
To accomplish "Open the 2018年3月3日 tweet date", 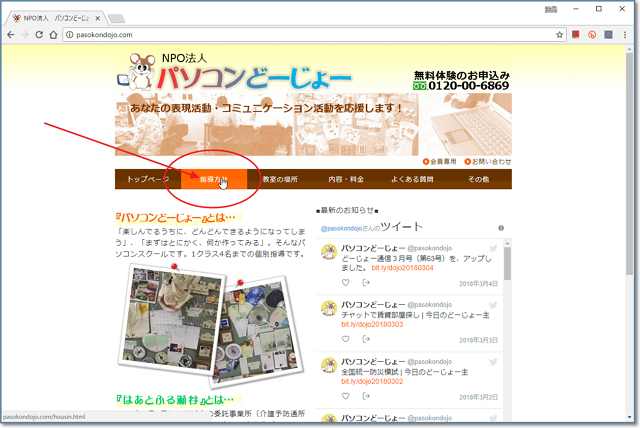I will tap(478, 340).
